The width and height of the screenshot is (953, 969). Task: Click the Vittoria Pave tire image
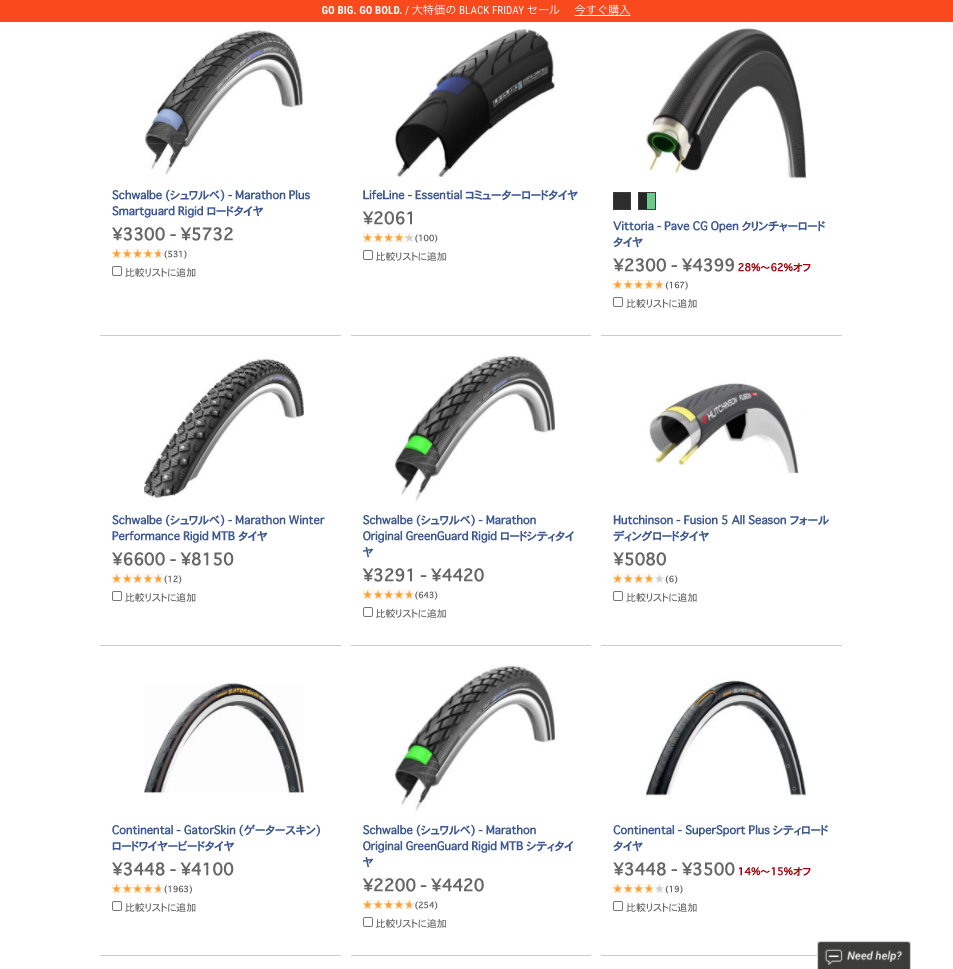click(726, 104)
